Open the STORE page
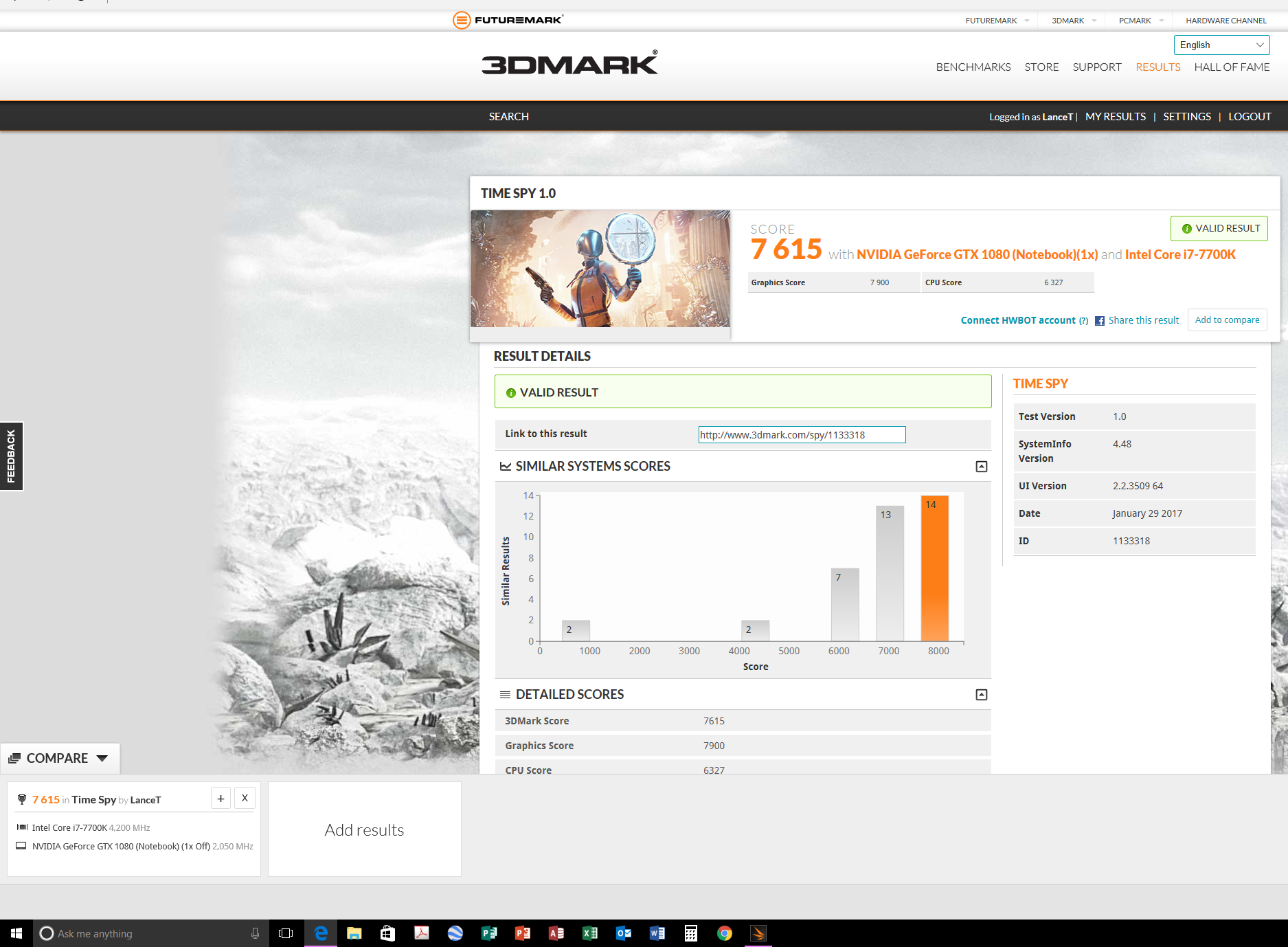1288x947 pixels. click(1041, 67)
